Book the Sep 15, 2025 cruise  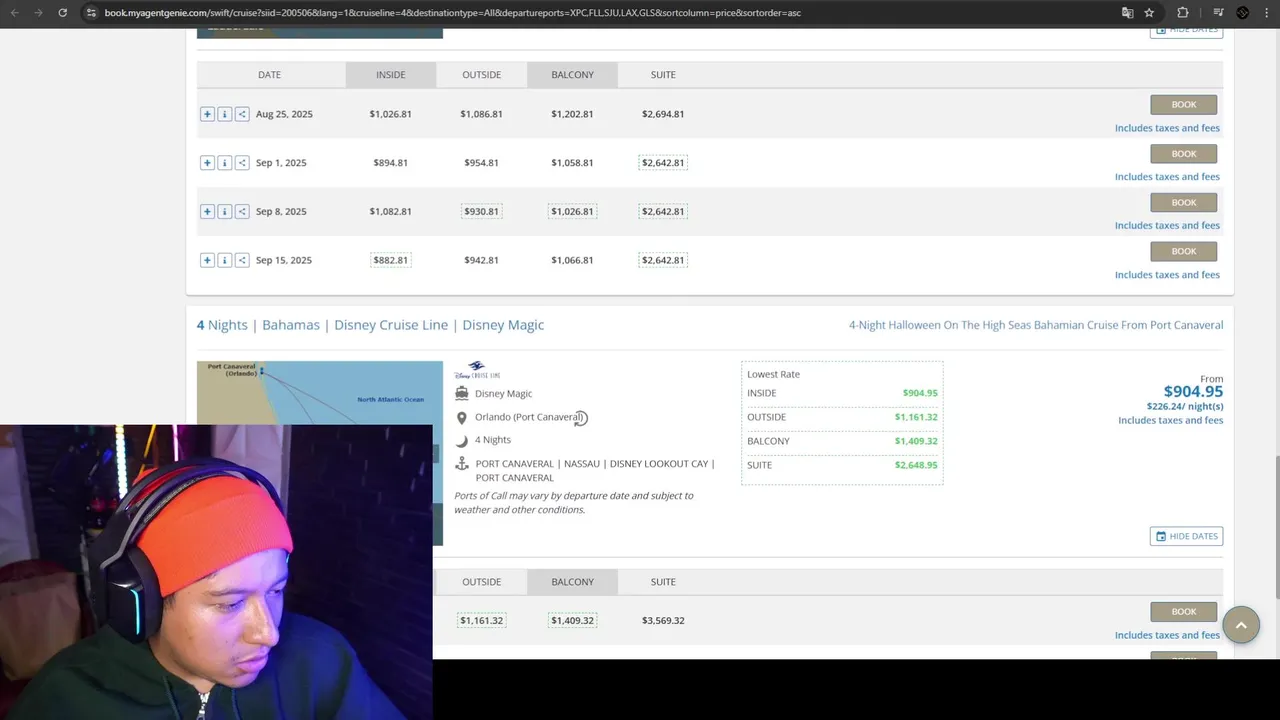point(1184,251)
